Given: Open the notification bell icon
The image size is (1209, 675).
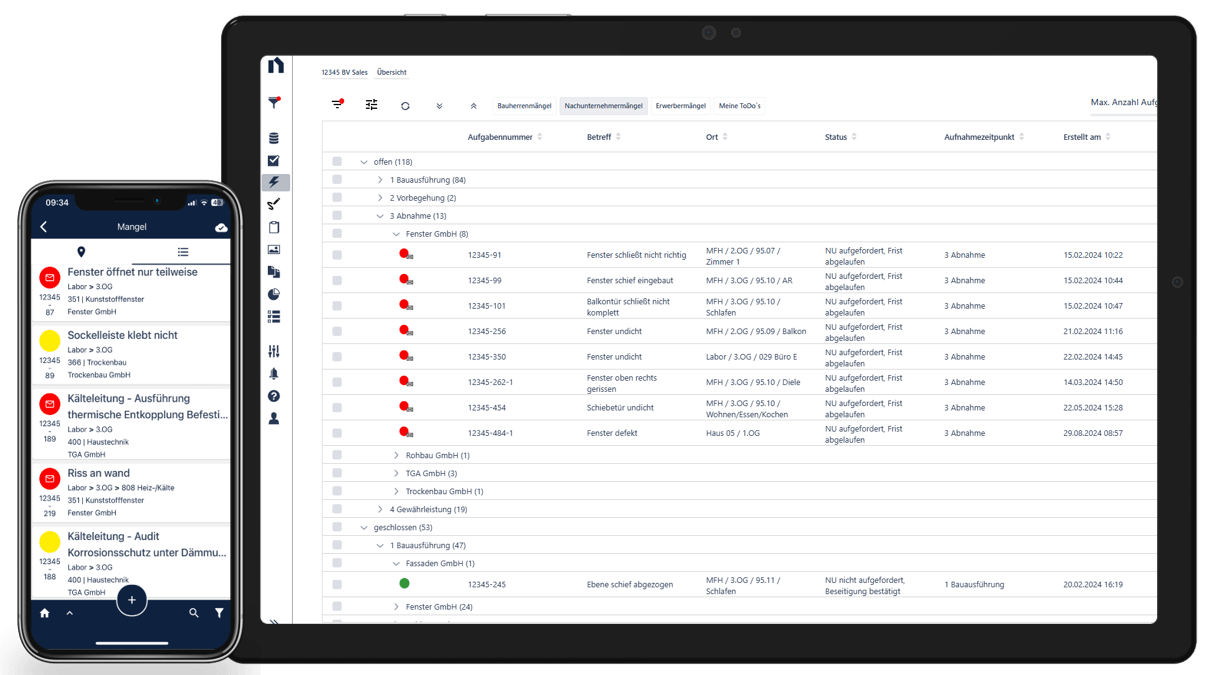Looking at the screenshot, I should click(x=274, y=373).
